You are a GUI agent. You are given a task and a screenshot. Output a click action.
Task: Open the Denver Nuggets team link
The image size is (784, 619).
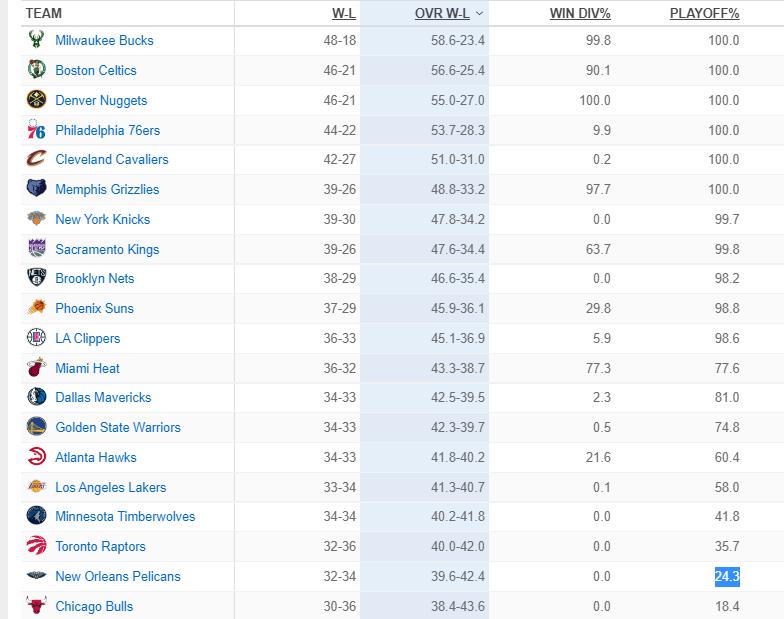coord(102,100)
